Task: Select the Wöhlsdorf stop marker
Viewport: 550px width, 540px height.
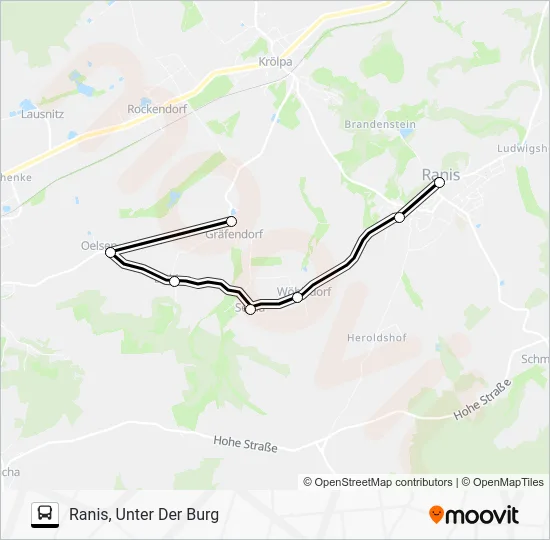Action: coord(297,298)
